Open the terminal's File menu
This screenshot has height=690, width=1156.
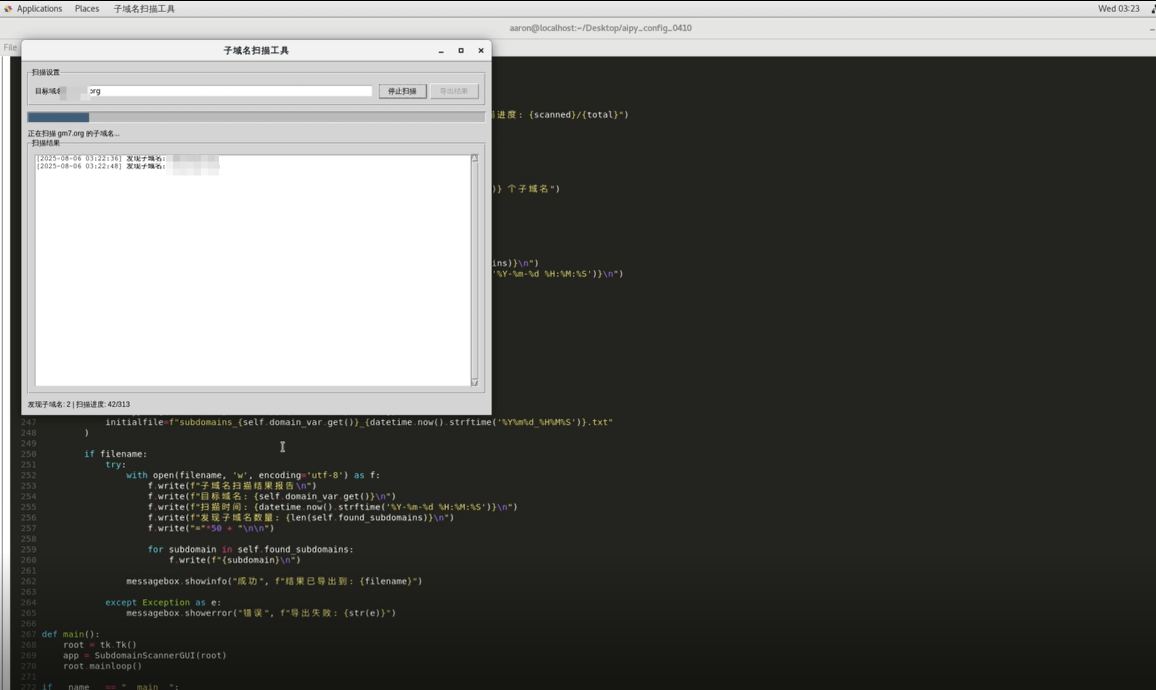tap(10, 47)
